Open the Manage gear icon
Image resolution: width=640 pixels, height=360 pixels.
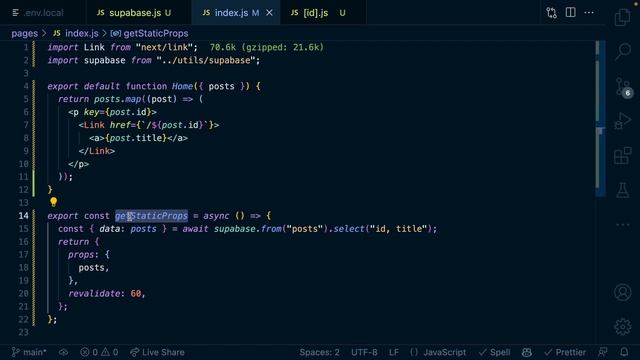point(623,327)
